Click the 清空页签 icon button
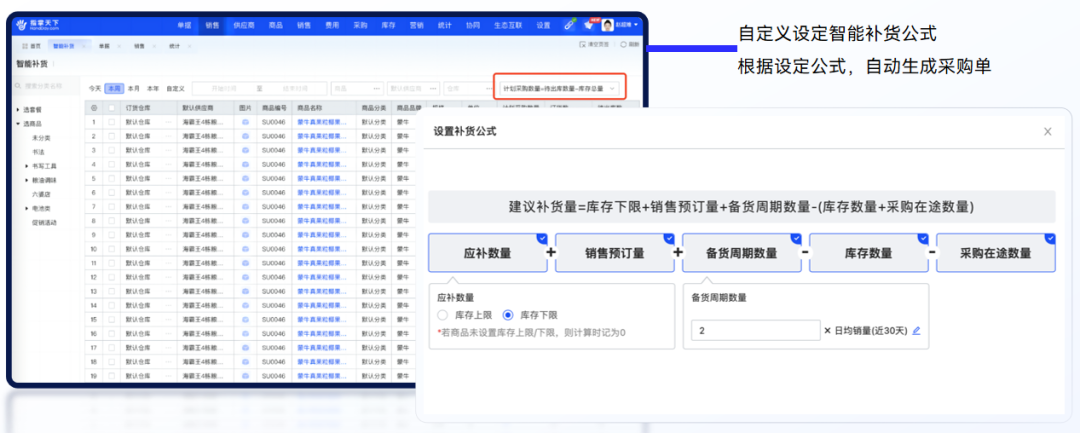 pos(594,44)
